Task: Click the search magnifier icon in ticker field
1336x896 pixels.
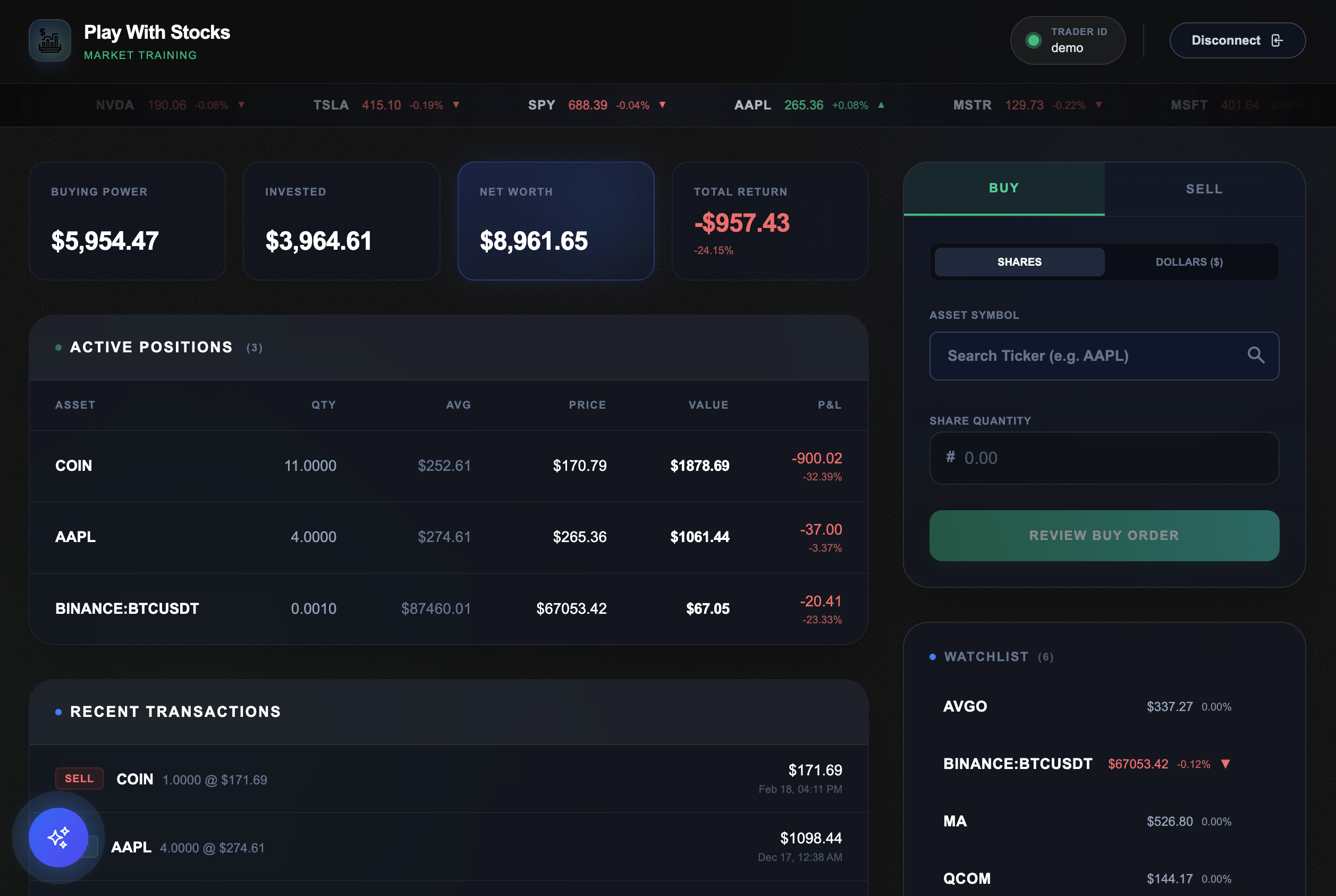Action: click(1255, 356)
